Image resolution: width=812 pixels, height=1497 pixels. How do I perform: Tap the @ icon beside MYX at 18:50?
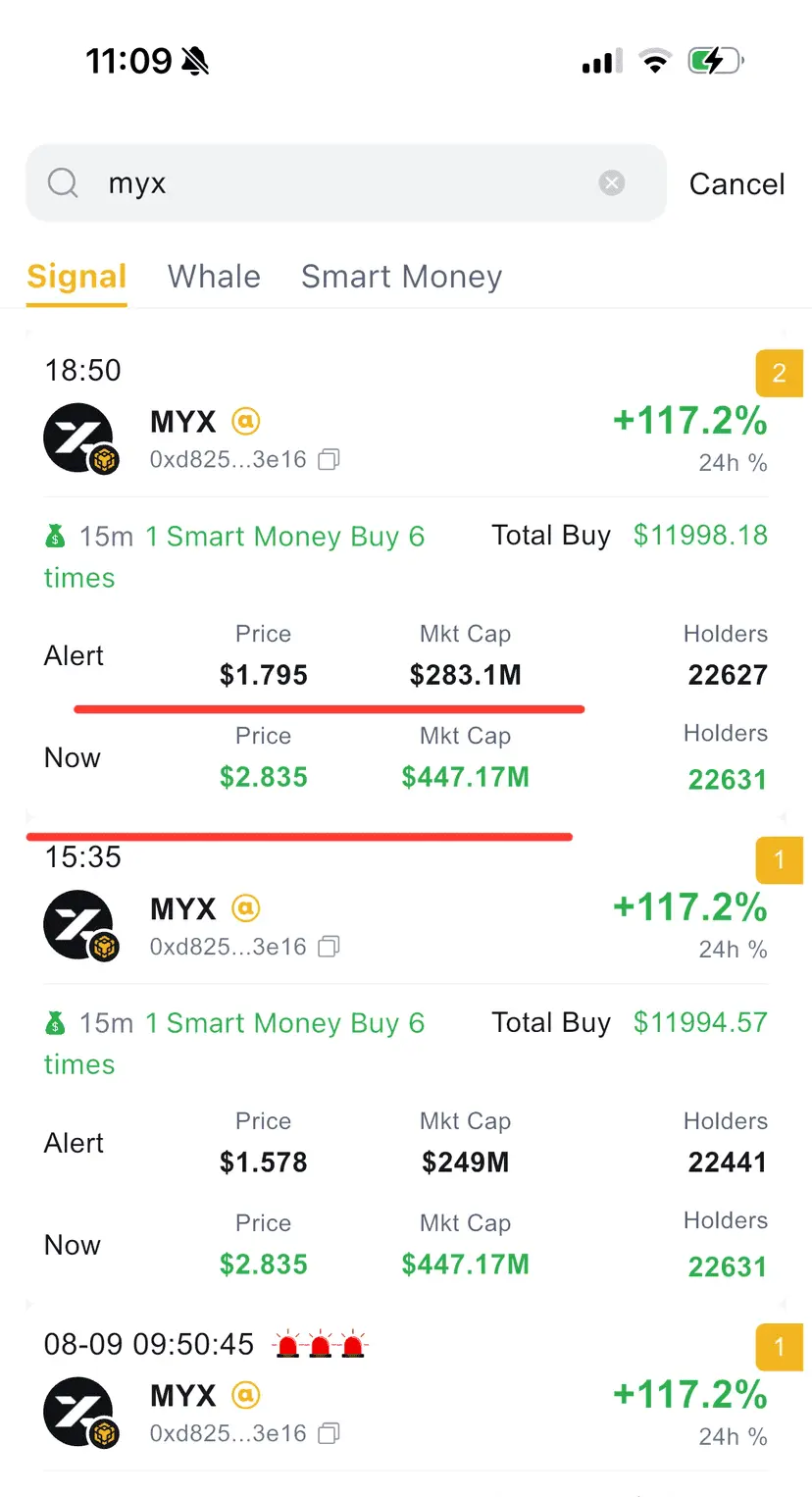pos(245,421)
